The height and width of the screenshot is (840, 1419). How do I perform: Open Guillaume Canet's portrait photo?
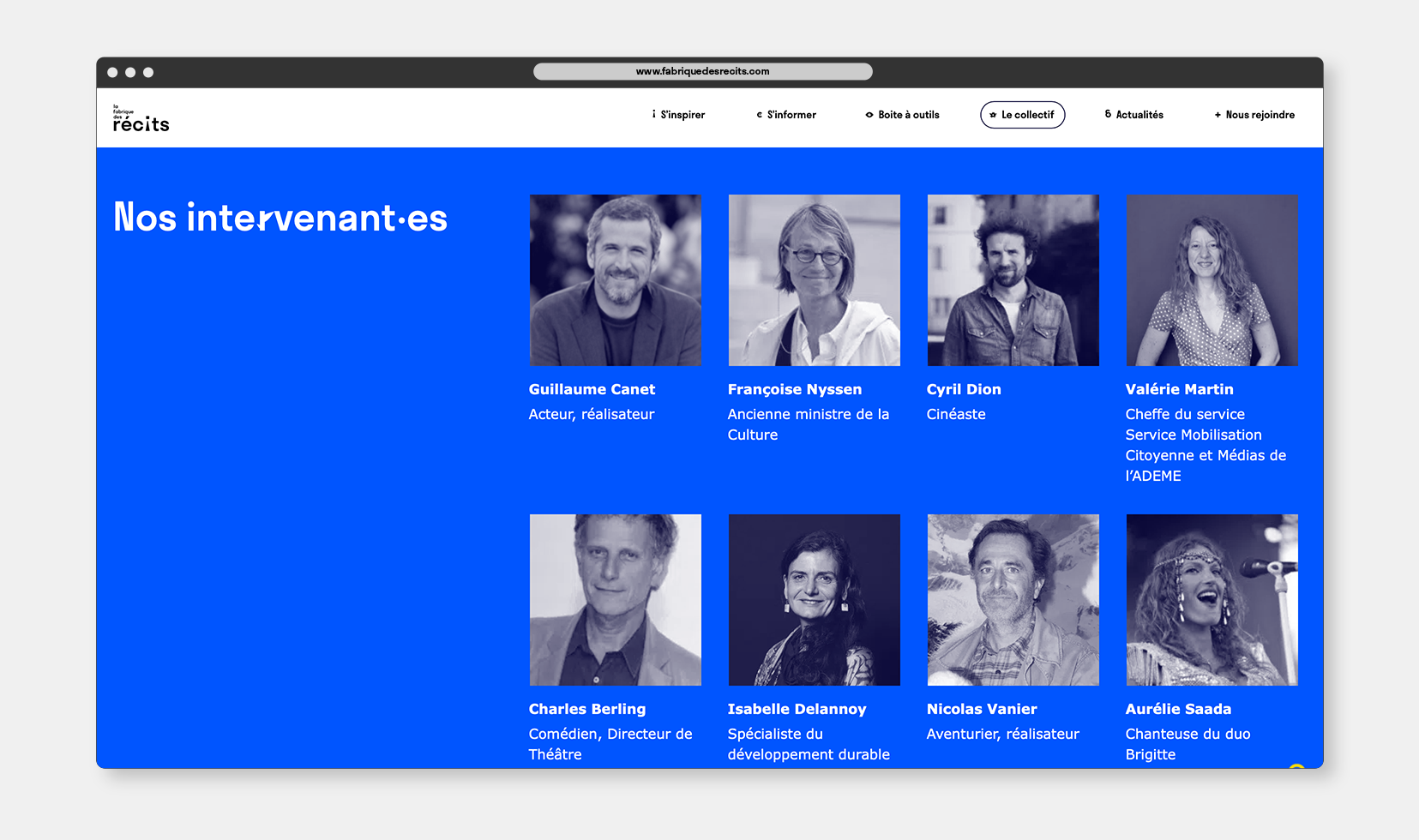coord(616,280)
